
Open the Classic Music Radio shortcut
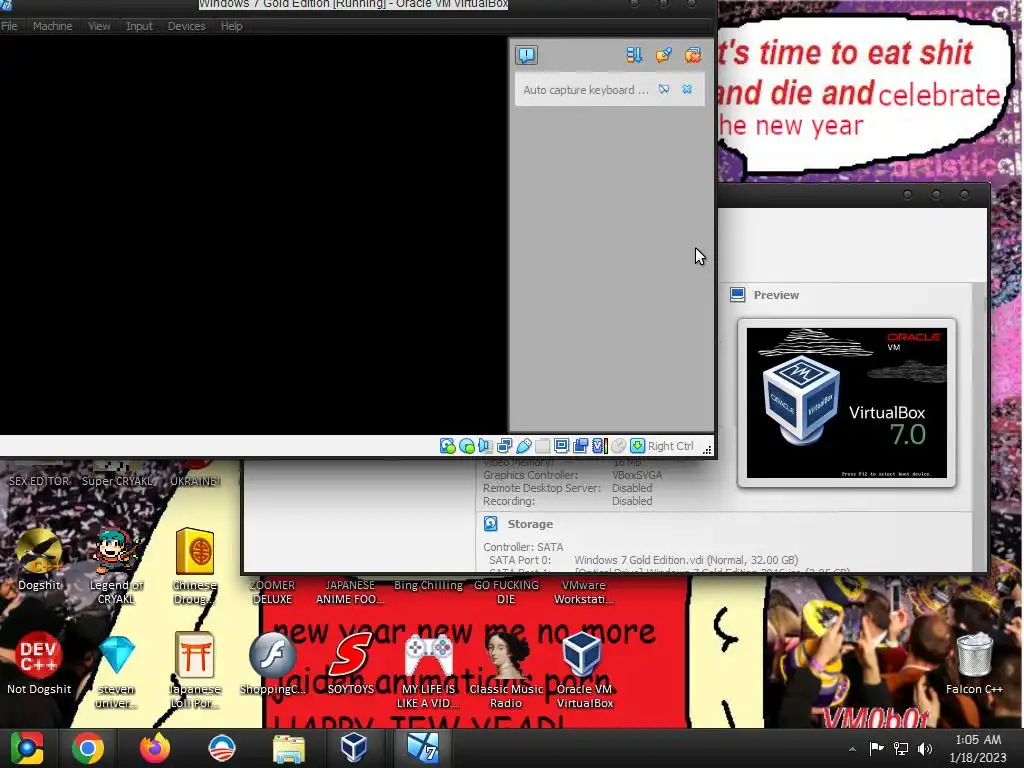[x=506, y=669]
